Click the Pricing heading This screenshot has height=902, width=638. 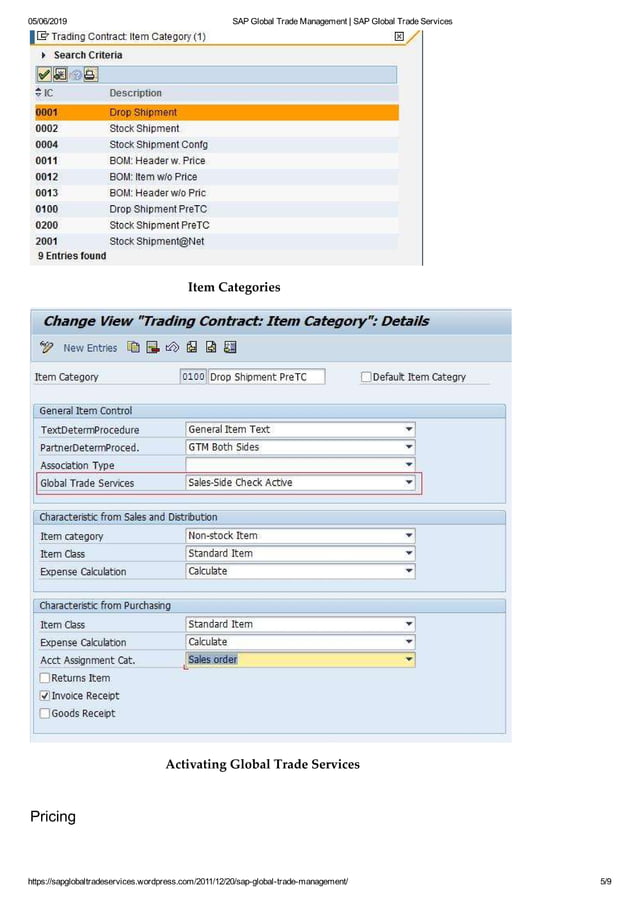point(53,817)
